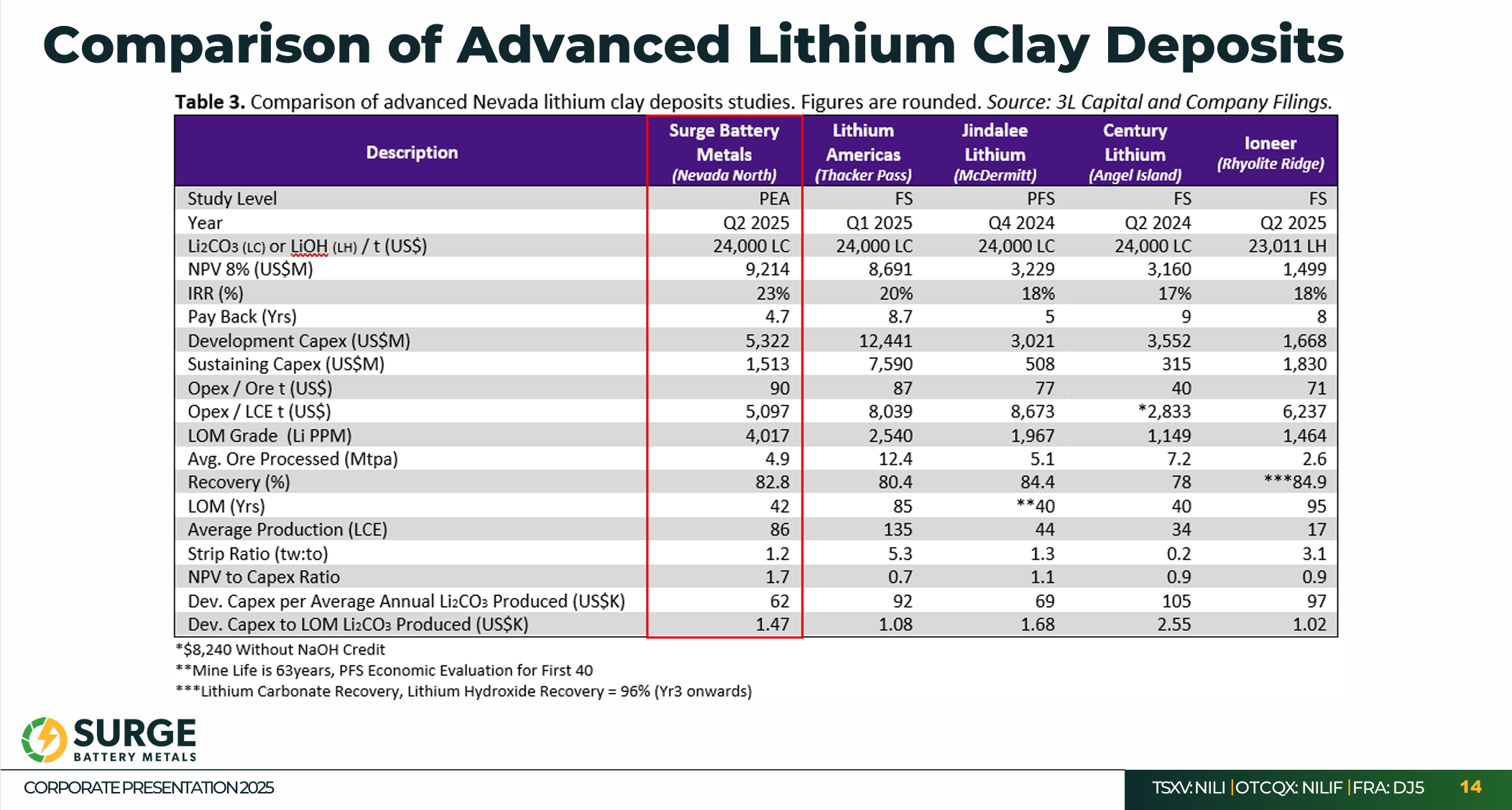Click the page number 14

pyautogui.click(x=1470, y=787)
